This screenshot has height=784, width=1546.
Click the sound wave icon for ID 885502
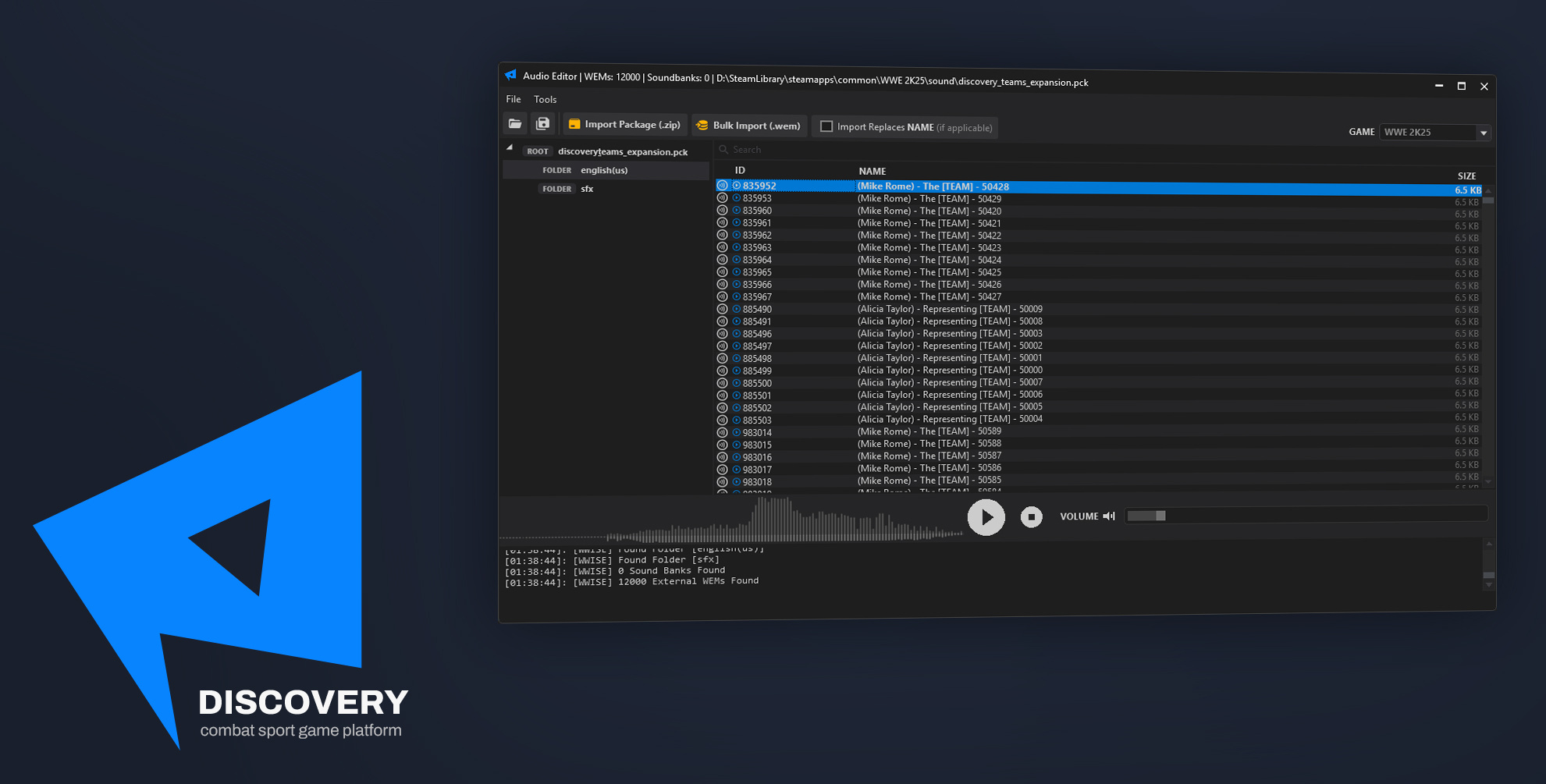[x=722, y=408]
